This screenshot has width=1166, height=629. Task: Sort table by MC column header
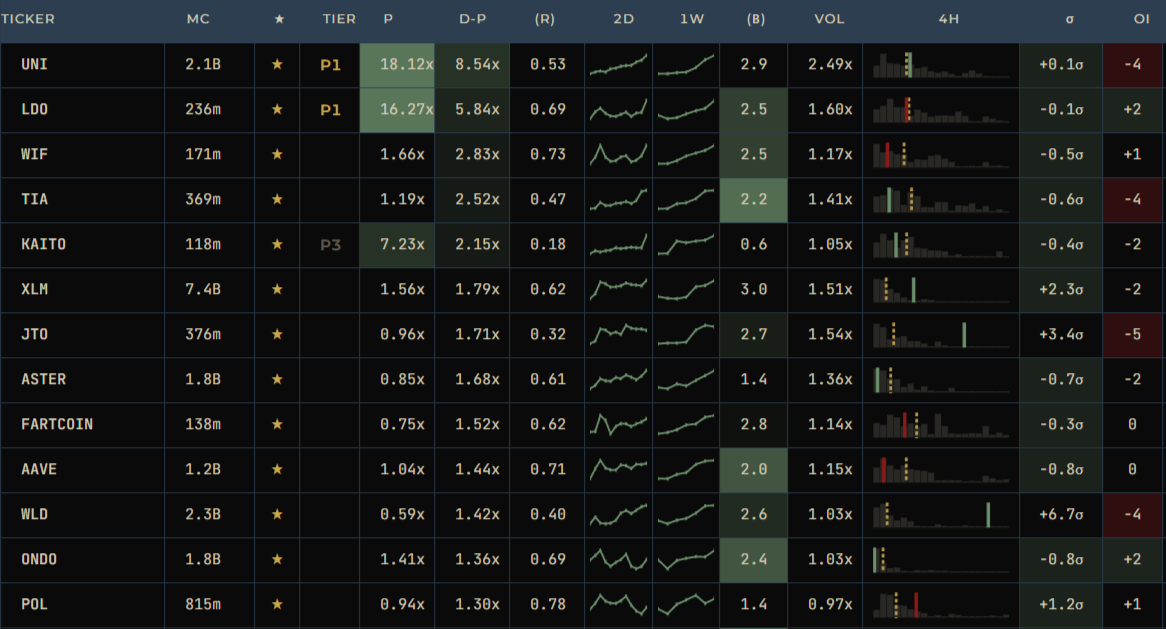199,19
